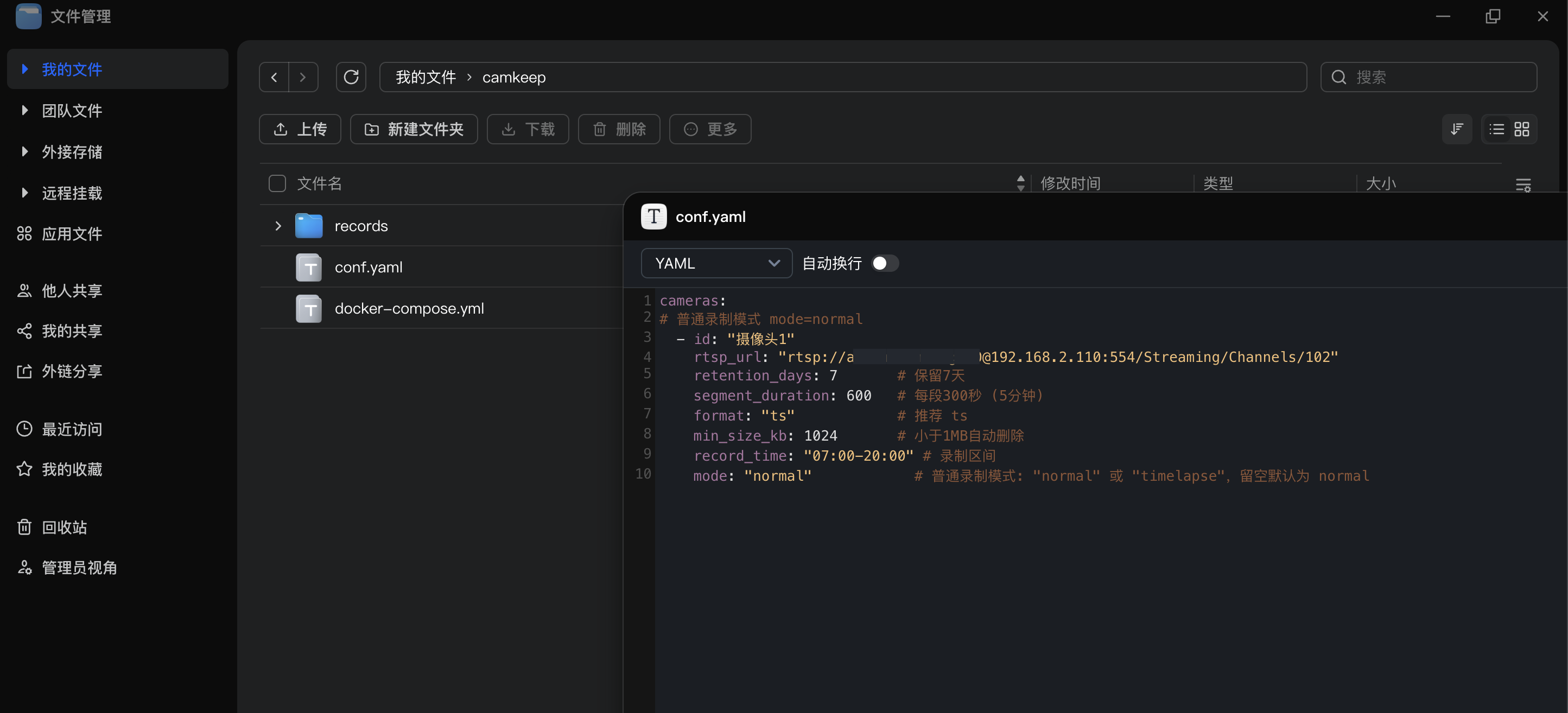Toggle list view mode

click(x=1496, y=129)
